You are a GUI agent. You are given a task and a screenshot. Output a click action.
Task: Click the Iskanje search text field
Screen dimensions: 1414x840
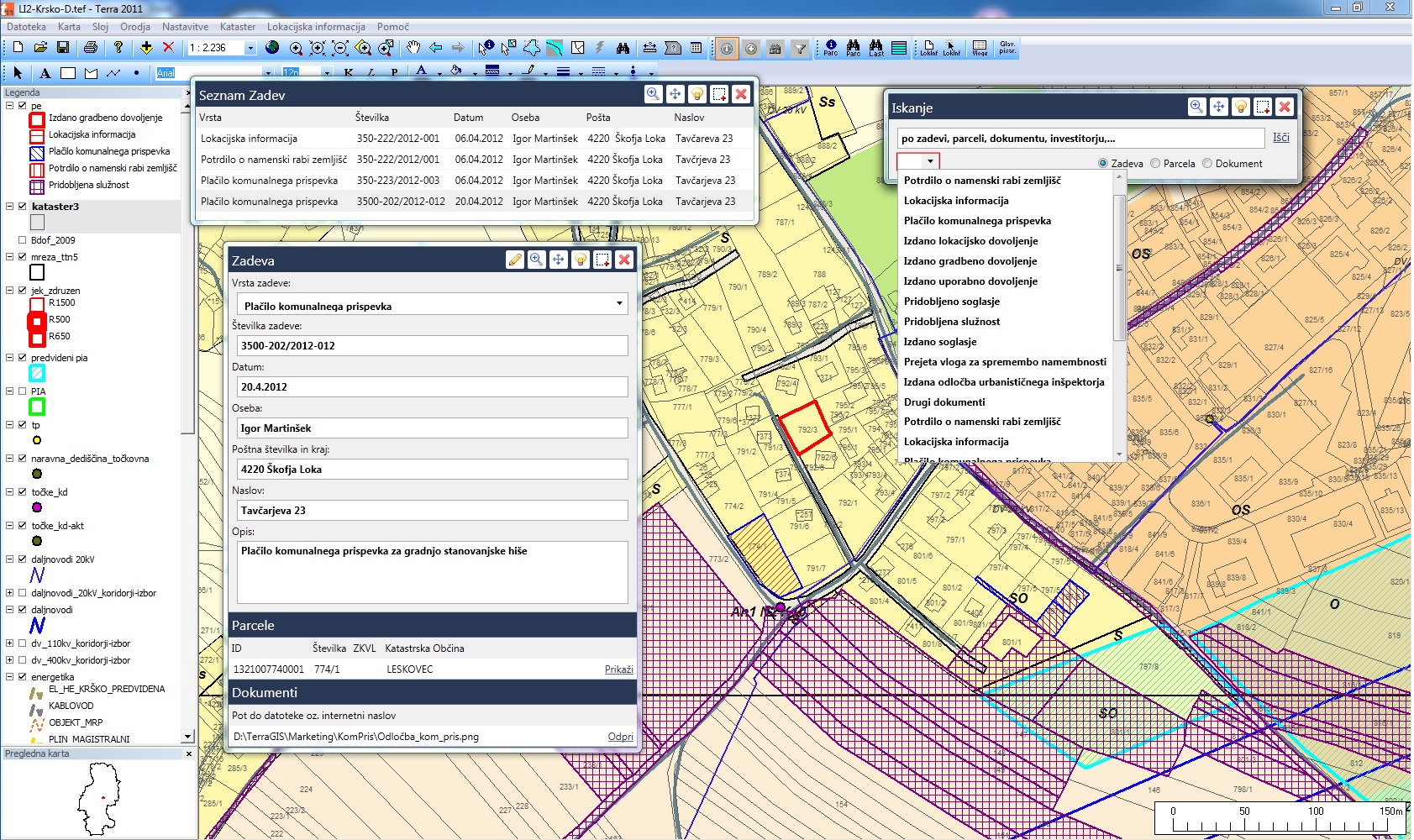(1081, 139)
